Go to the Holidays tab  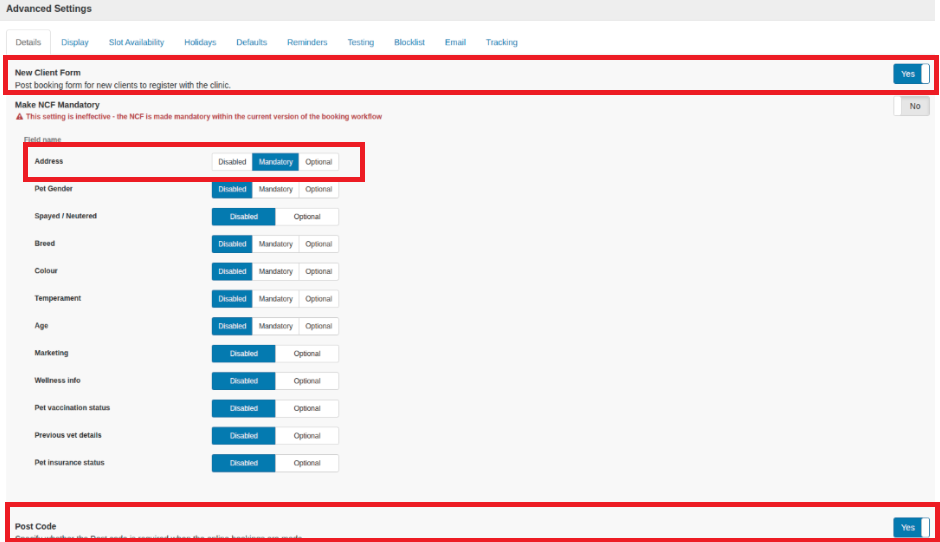pyautogui.click(x=200, y=43)
